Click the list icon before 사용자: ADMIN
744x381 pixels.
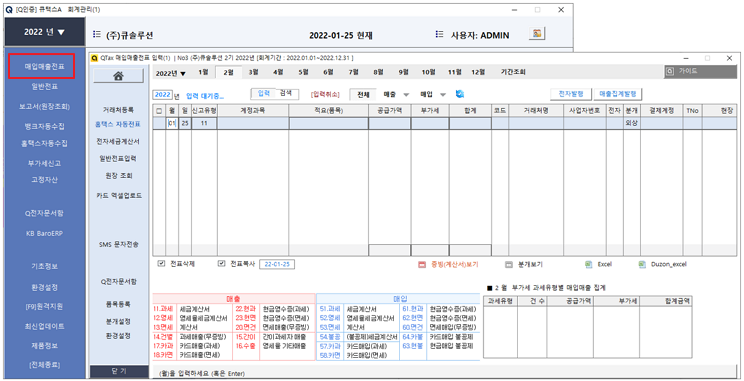click(439, 34)
